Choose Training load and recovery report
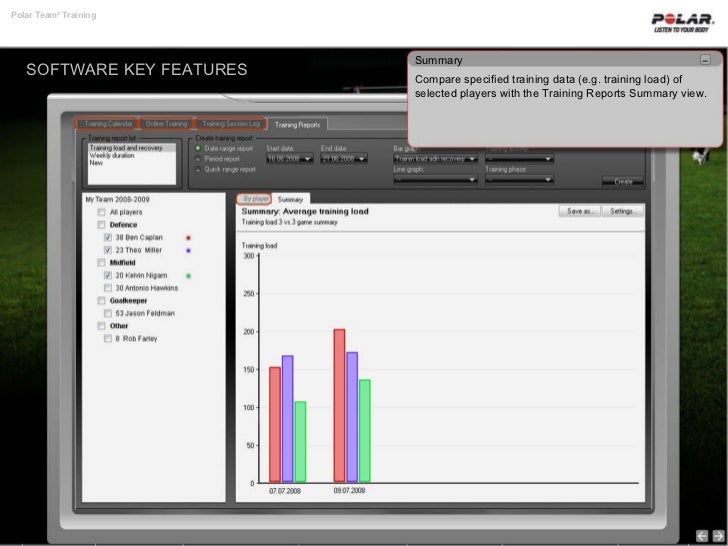Screen dimensions: 728x546 [132, 148]
